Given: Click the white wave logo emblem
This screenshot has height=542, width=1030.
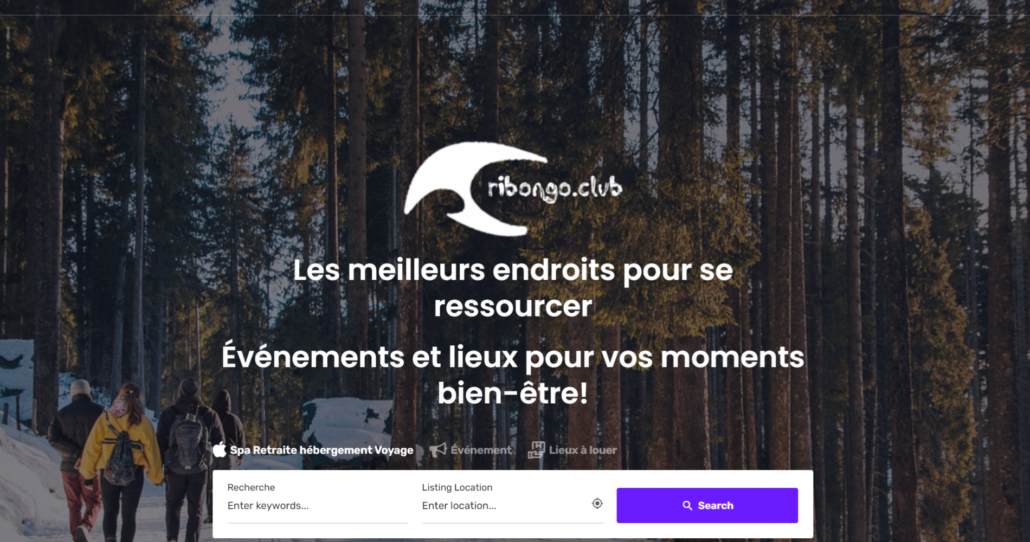Looking at the screenshot, I should tap(474, 189).
